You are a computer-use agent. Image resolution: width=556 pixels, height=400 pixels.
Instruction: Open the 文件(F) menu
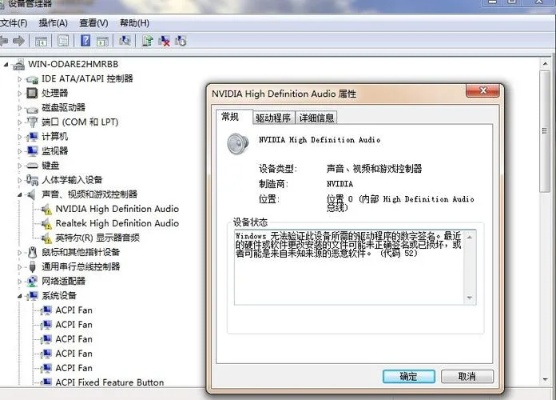[x=13, y=23]
